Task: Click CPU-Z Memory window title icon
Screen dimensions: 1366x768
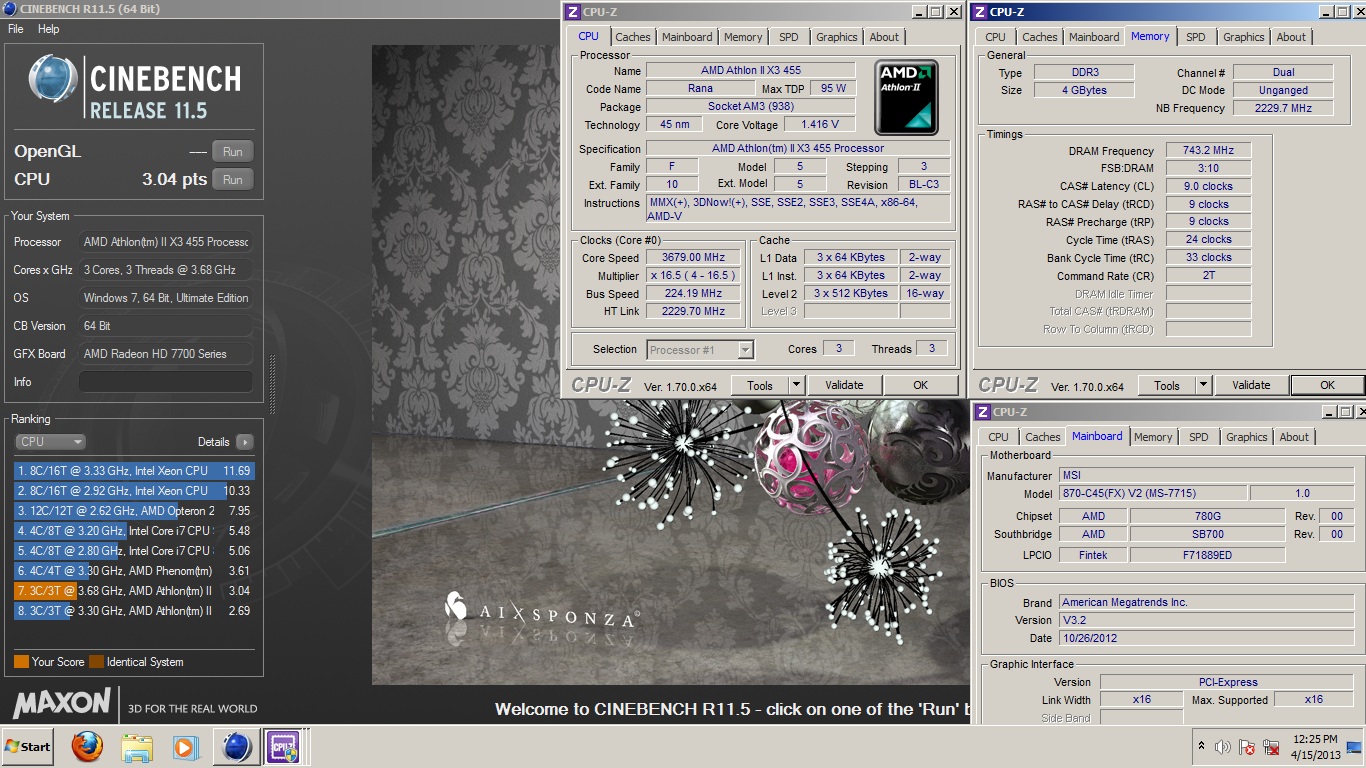Action: pos(979,12)
